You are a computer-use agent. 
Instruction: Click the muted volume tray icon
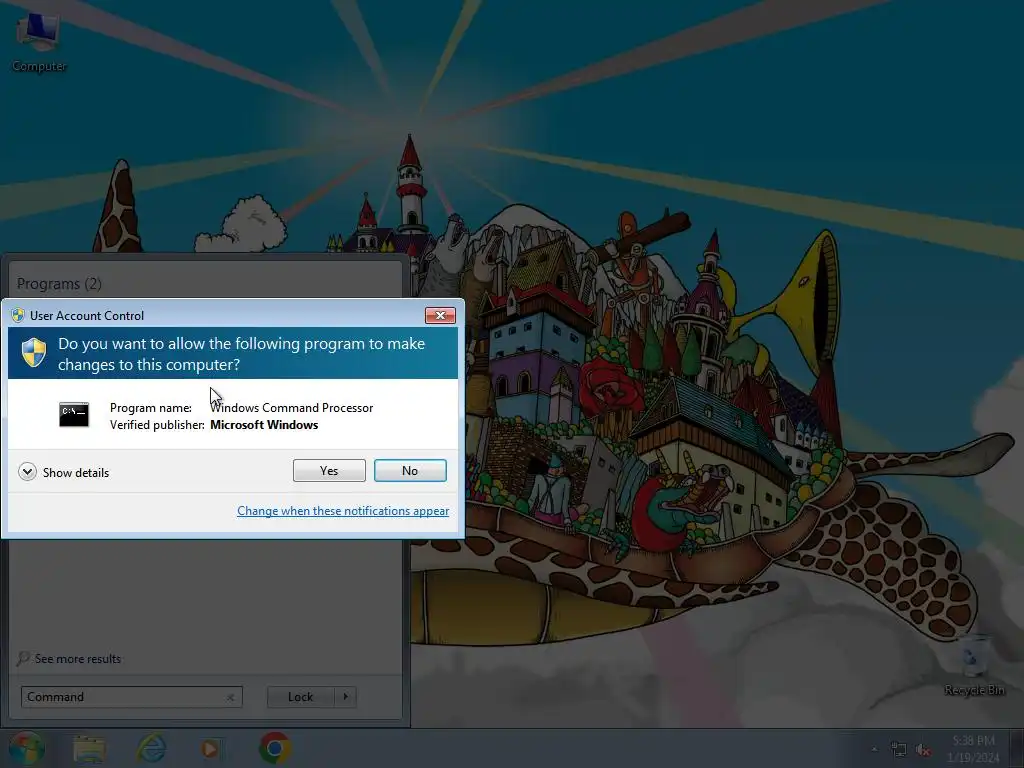pos(923,750)
